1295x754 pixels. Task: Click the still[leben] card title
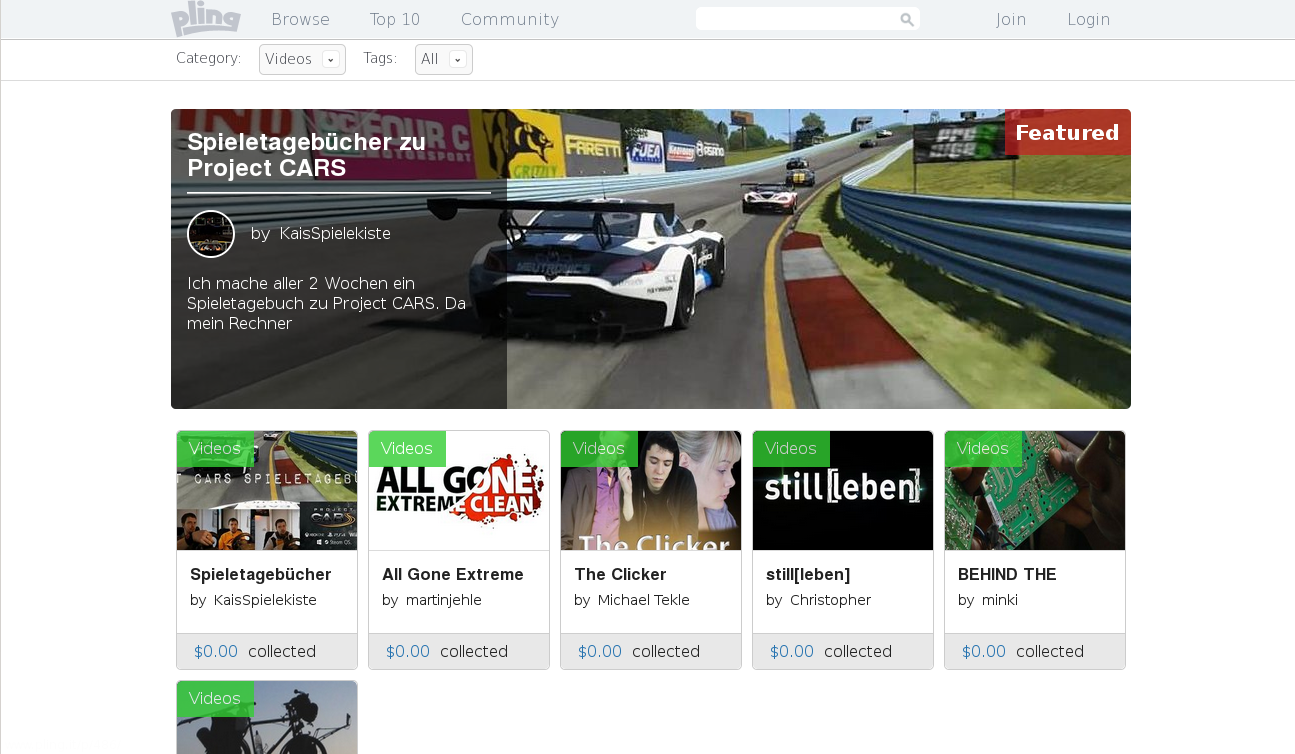808,575
